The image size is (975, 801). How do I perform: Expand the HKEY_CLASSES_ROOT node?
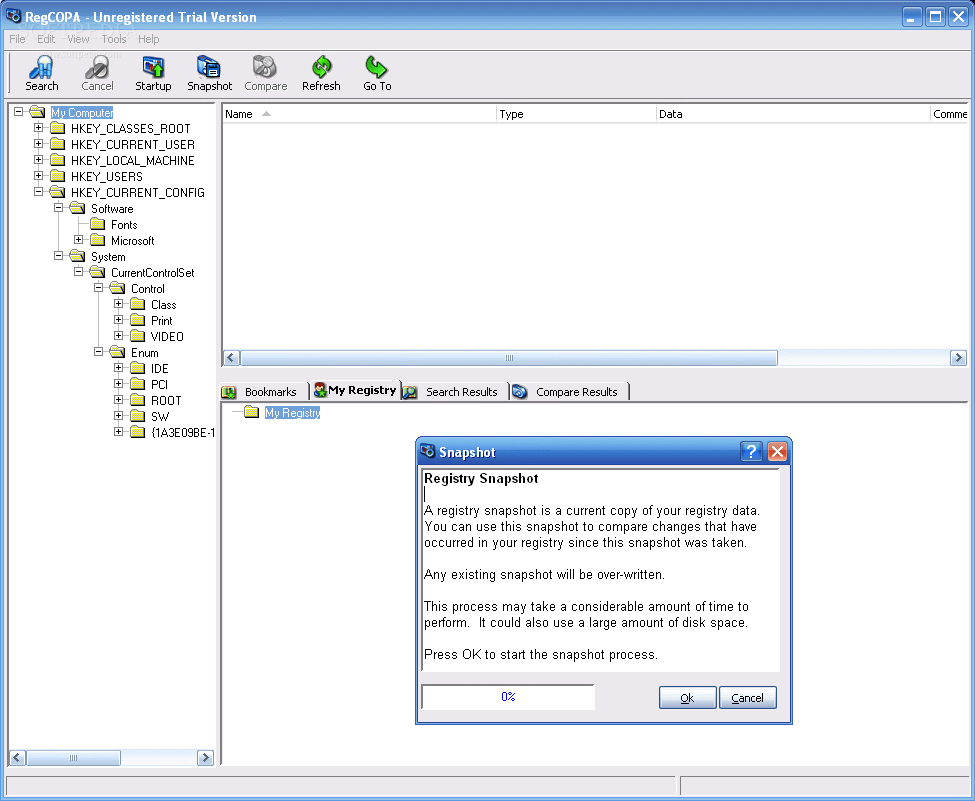point(39,127)
